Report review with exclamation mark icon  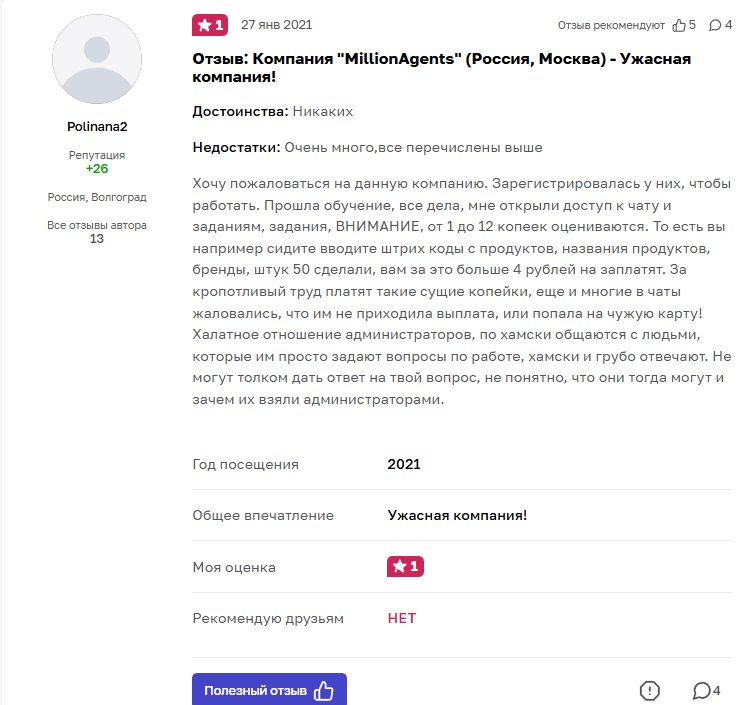[x=650, y=691]
